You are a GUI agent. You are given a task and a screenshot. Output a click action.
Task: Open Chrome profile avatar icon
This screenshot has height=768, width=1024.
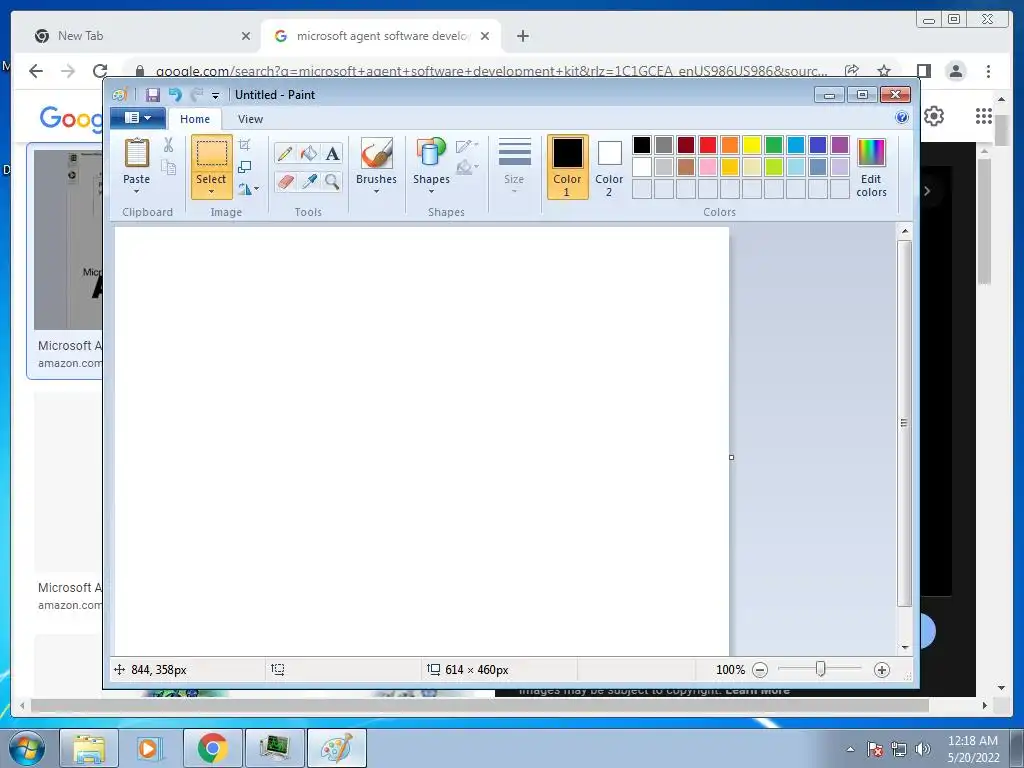pyautogui.click(x=955, y=71)
